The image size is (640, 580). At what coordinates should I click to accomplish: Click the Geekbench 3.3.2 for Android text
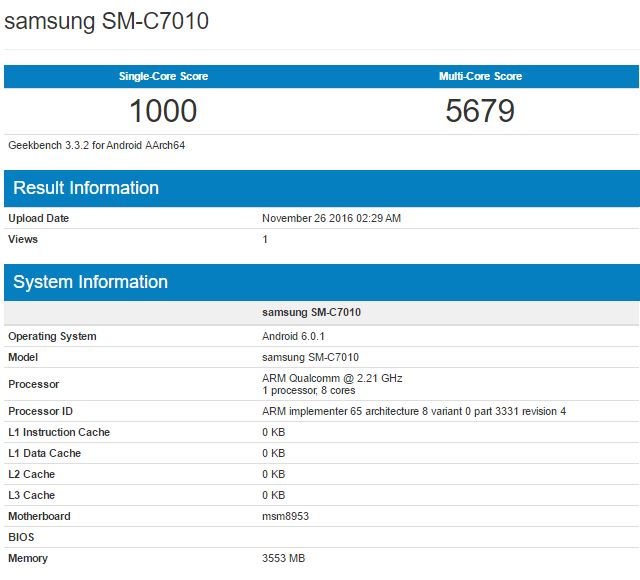(x=97, y=145)
